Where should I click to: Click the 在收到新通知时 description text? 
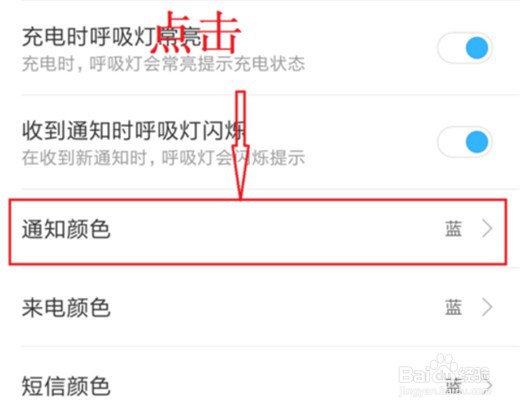[84, 157]
